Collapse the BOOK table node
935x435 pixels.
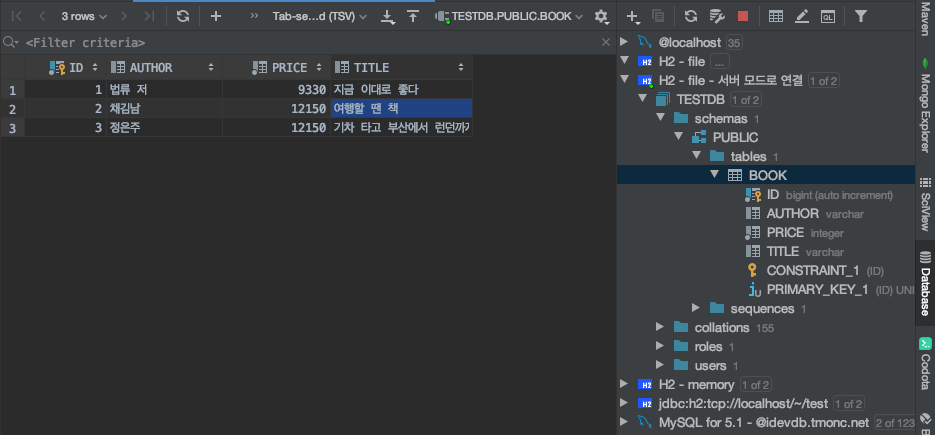714,175
